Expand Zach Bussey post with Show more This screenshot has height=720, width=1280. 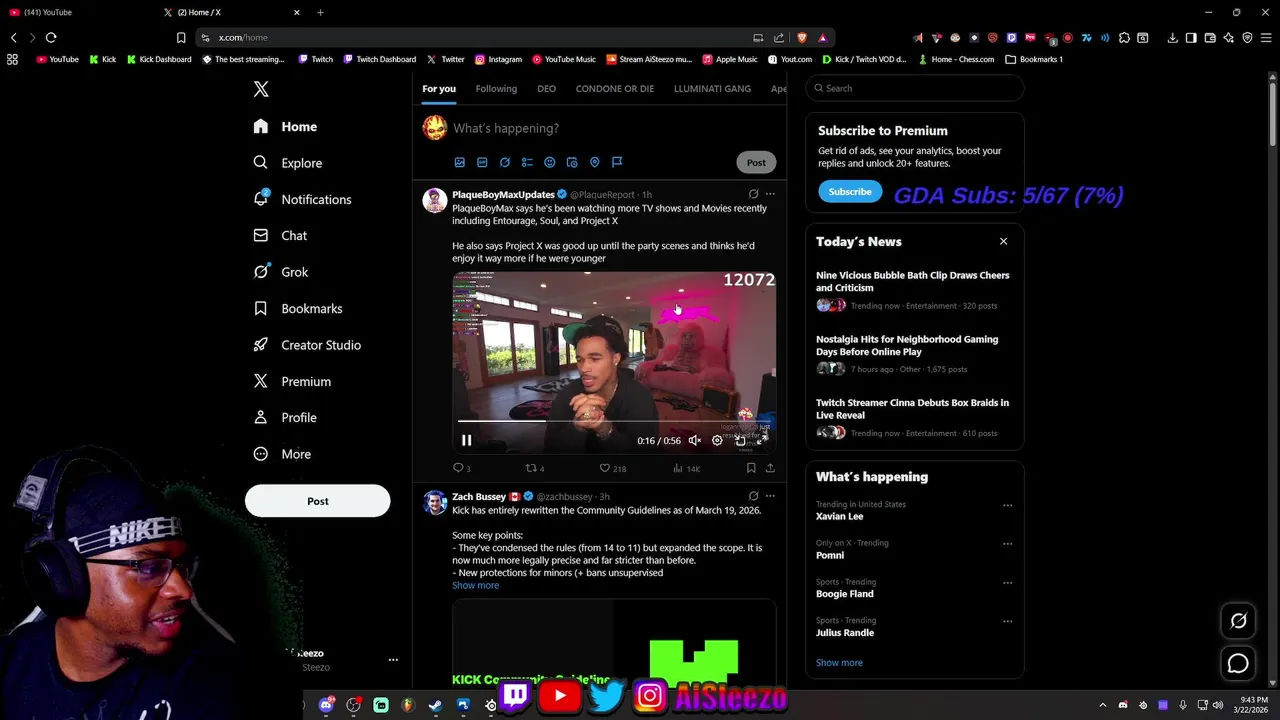click(475, 585)
